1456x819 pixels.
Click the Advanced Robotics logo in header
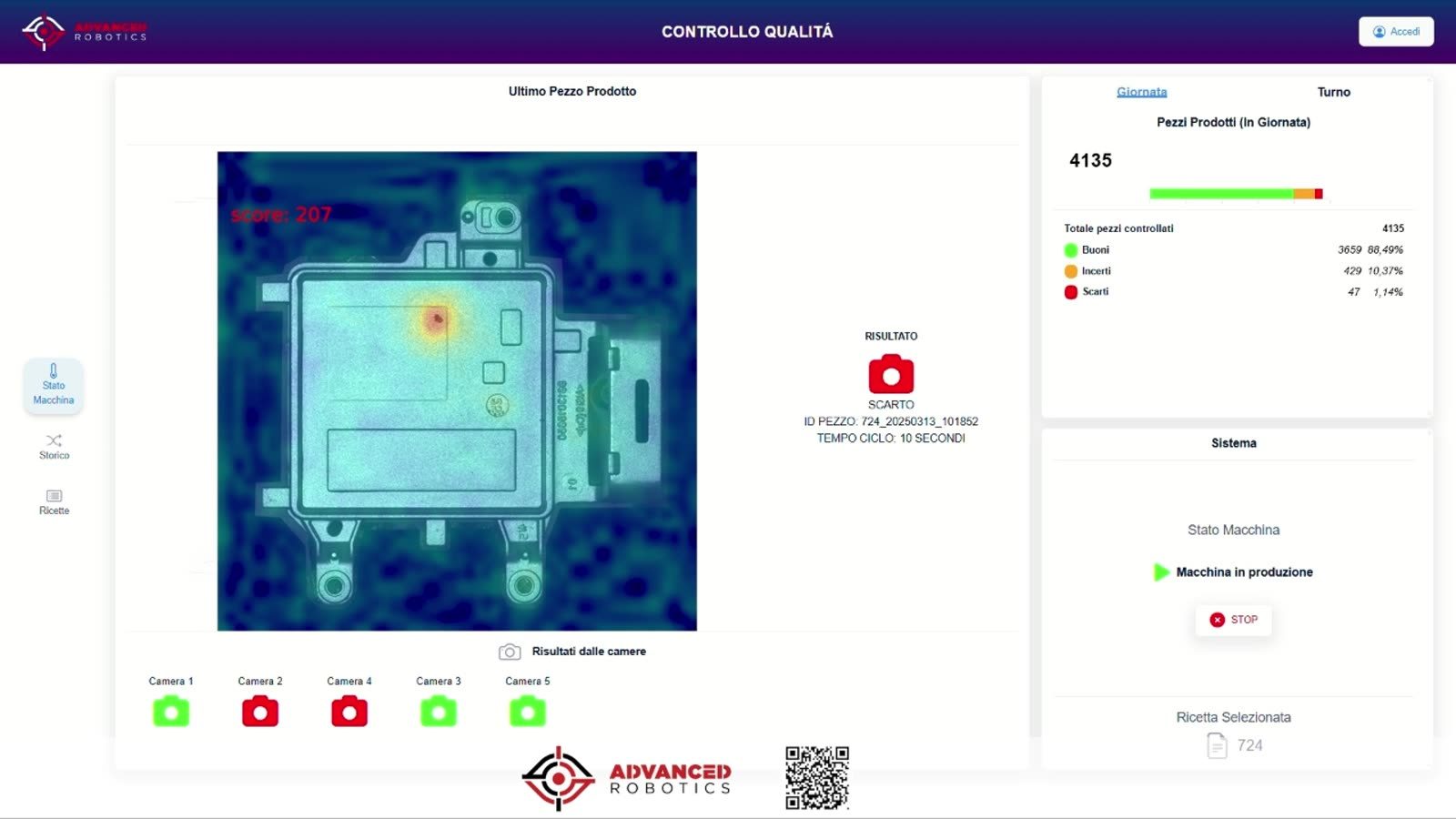click(85, 32)
